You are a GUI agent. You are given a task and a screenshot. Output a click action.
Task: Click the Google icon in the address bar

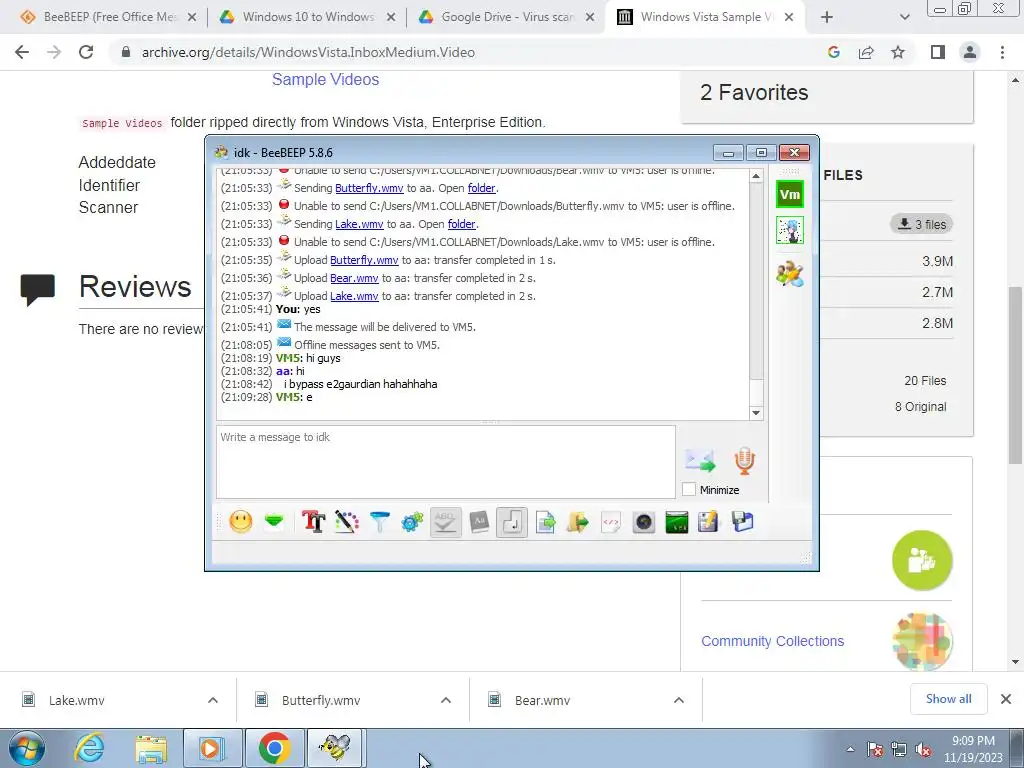(833, 52)
